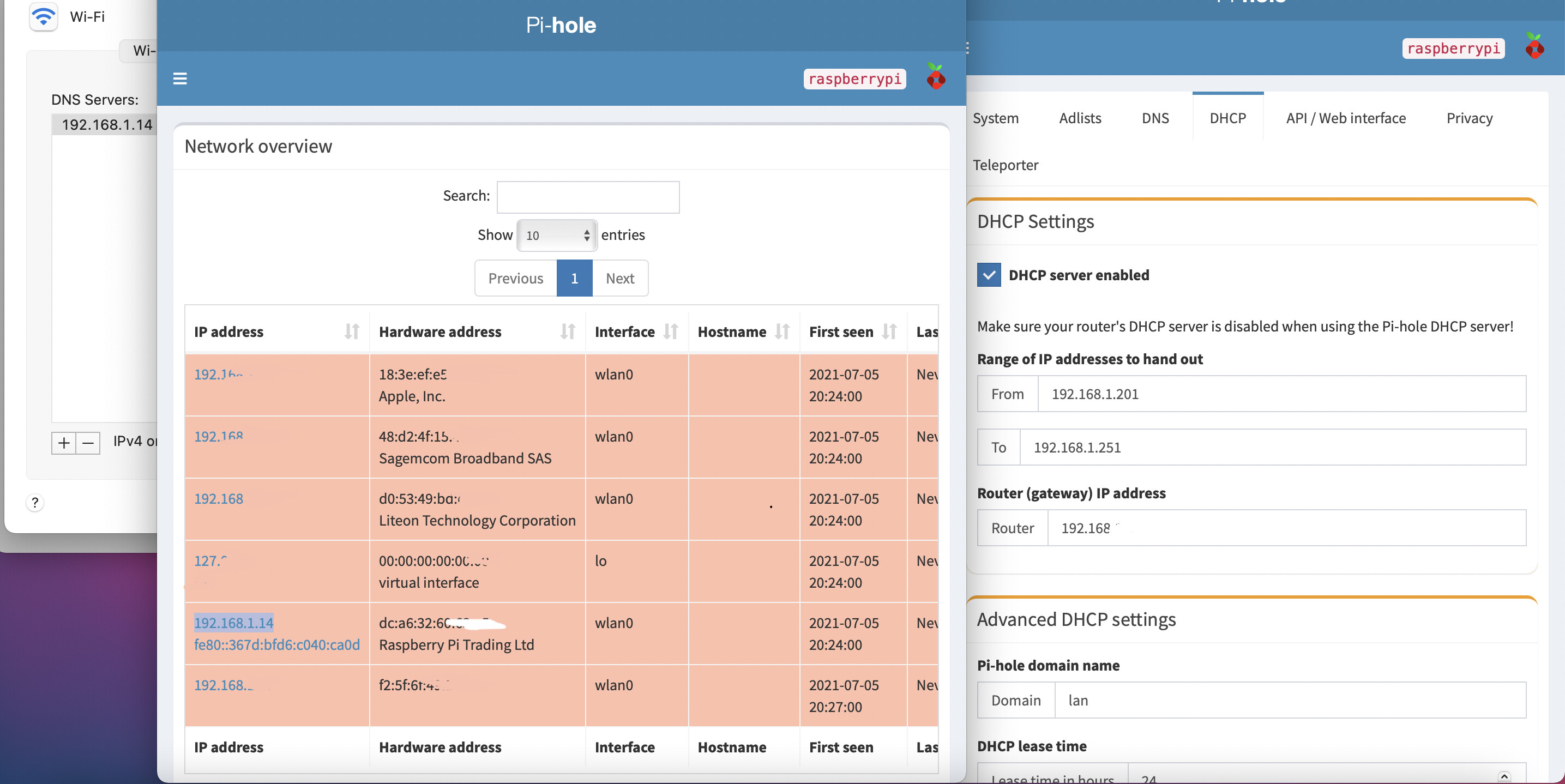The width and height of the screenshot is (1565, 784).
Task: Click the raspberry logo in the DHCP settings window
Action: [1534, 47]
